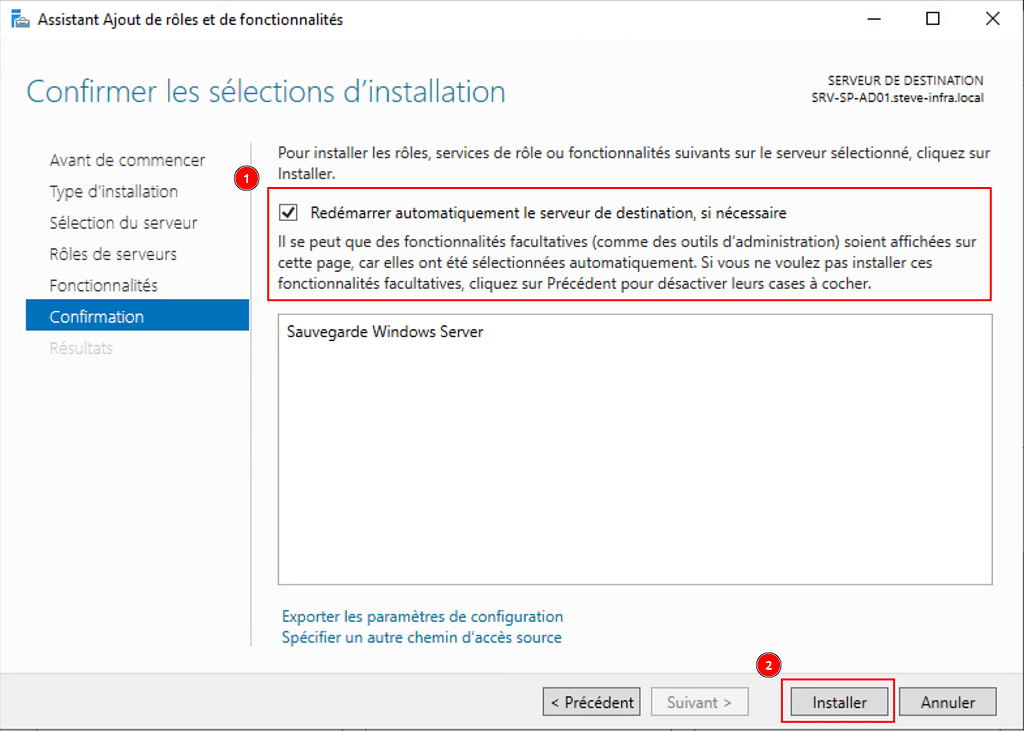Open the Type d'installation step
This screenshot has width=1024, height=731.
(113, 191)
